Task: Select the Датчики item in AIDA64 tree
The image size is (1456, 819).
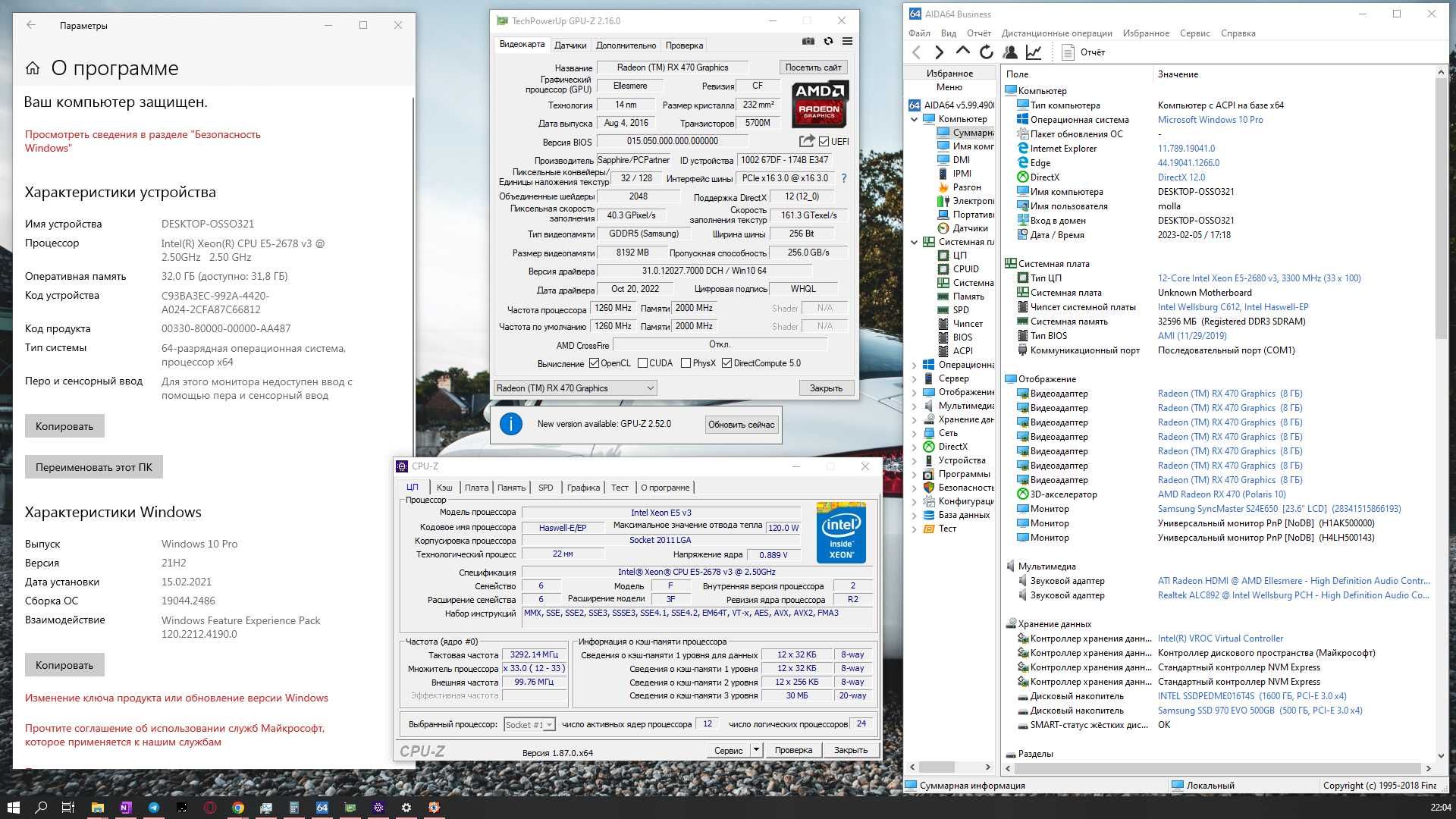Action: pyautogui.click(x=970, y=228)
